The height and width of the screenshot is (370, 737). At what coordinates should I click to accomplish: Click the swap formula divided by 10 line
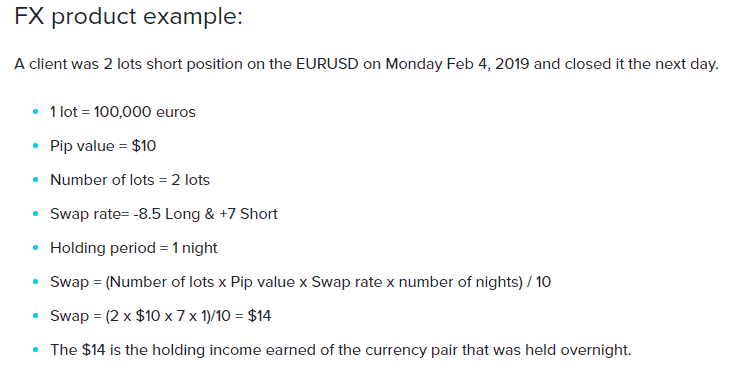tap(300, 282)
